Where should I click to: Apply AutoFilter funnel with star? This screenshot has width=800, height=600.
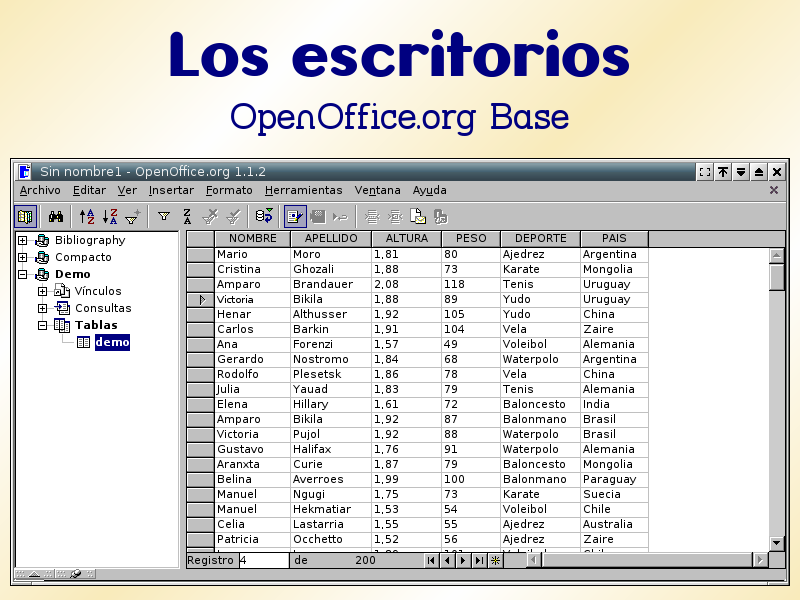tap(133, 217)
